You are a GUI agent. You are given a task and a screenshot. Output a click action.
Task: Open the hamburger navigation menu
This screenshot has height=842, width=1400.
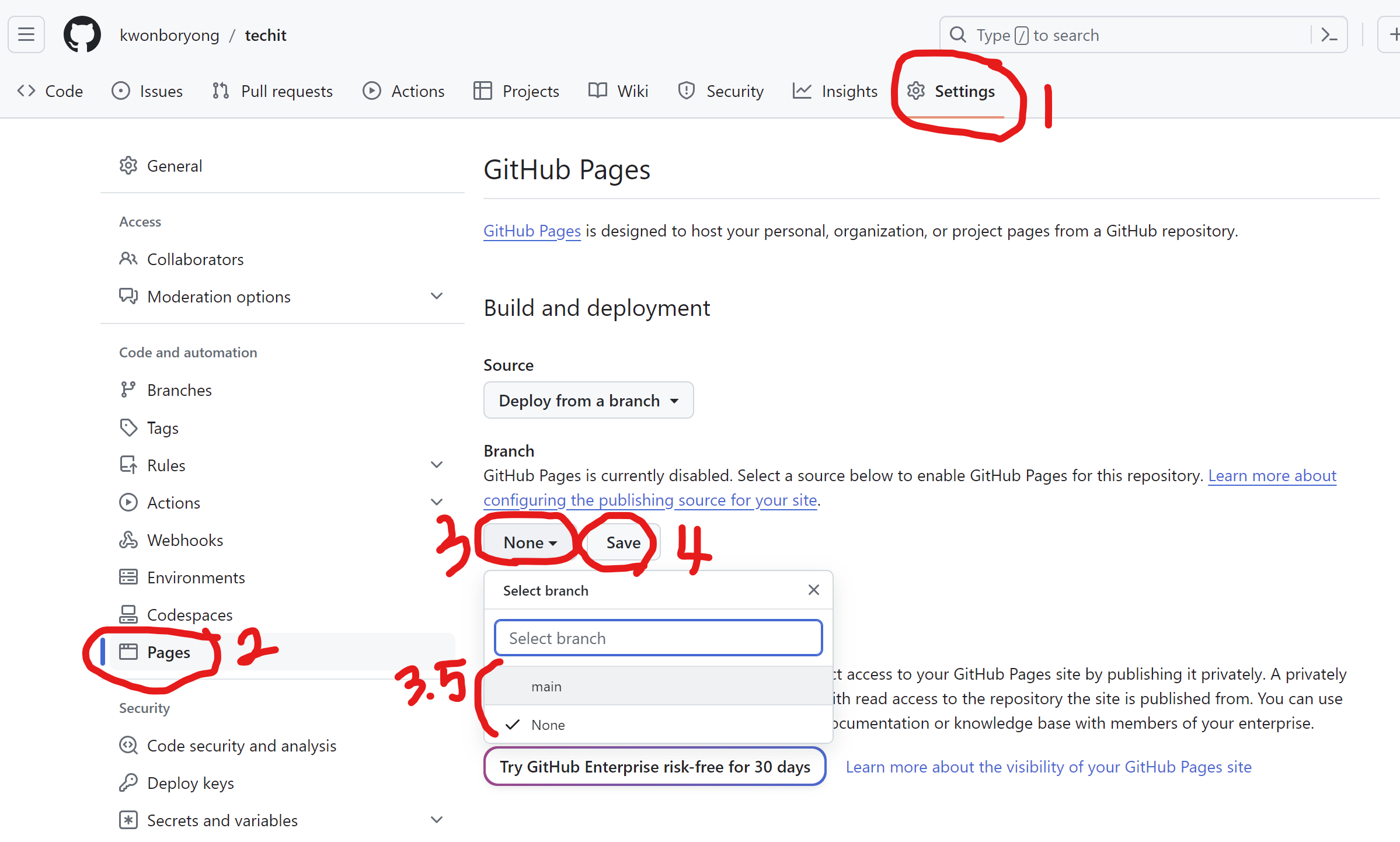tap(26, 35)
